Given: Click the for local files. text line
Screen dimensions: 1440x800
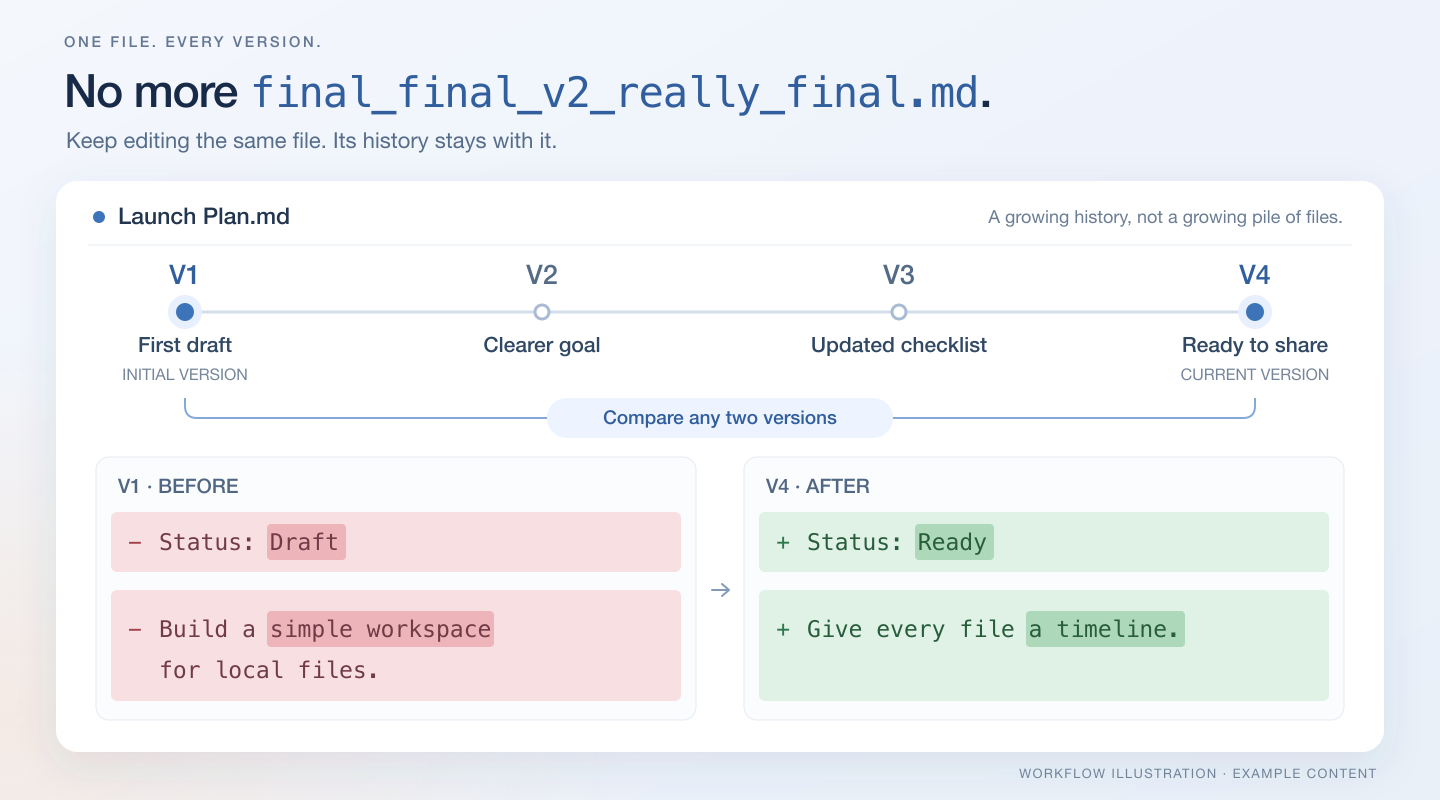Looking at the screenshot, I should pos(269,670).
